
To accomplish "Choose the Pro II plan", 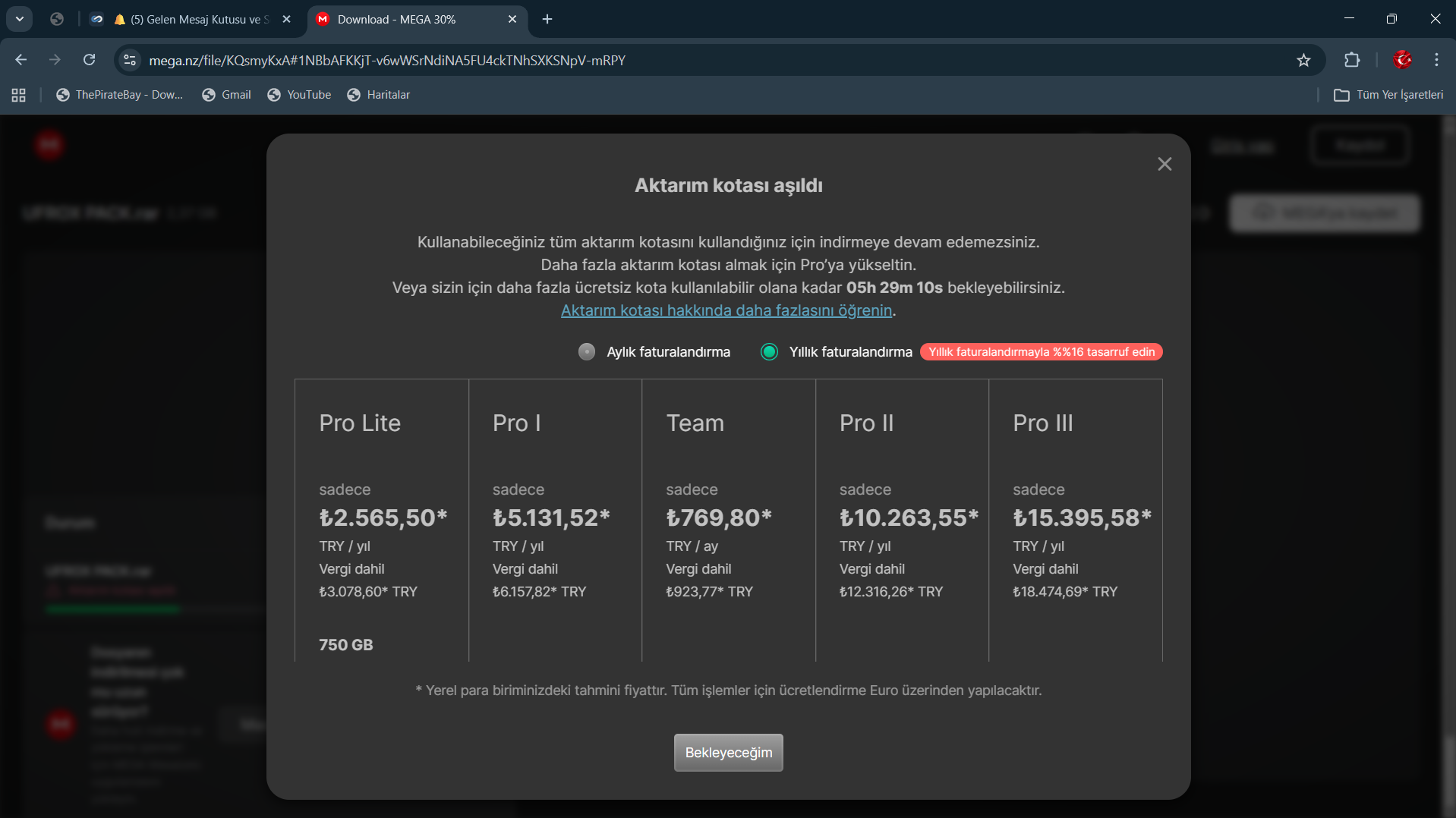I will point(902,520).
